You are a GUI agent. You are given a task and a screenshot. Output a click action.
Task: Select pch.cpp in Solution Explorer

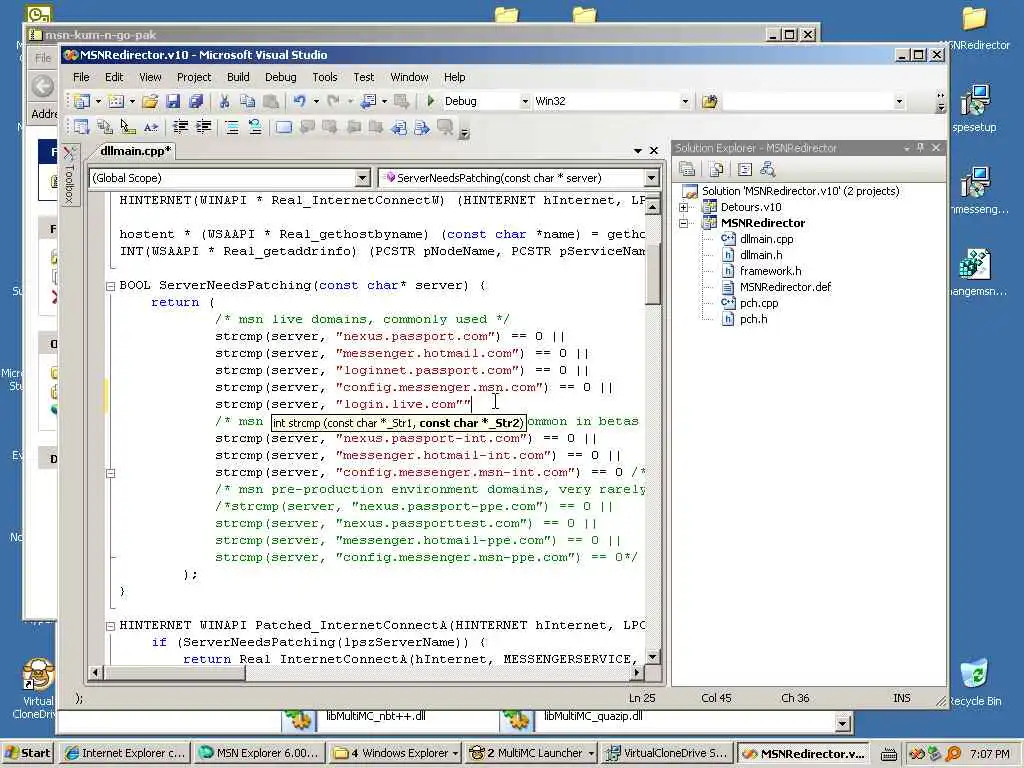(759, 303)
